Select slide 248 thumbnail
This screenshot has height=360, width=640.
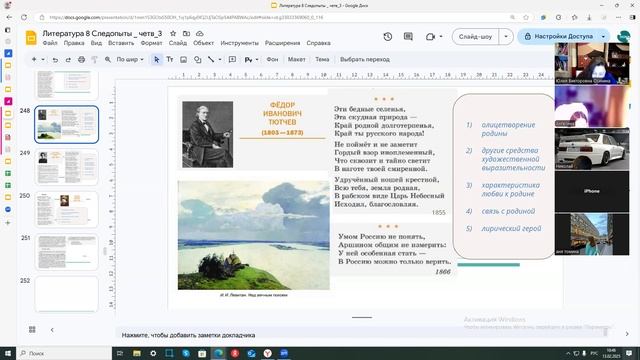pos(67,124)
